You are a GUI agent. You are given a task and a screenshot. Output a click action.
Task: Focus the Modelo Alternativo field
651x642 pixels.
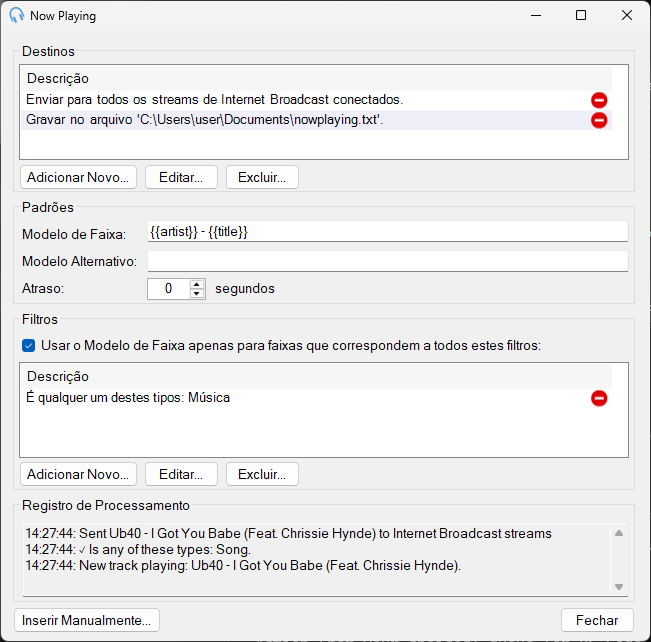click(387, 261)
